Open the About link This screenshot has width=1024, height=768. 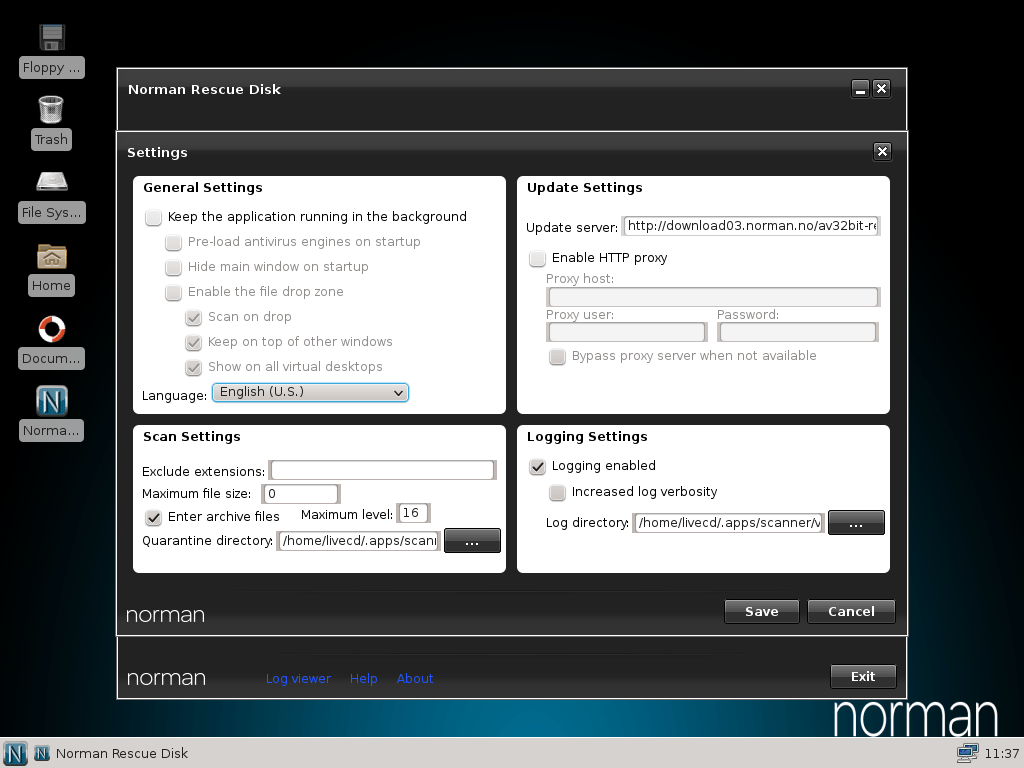tap(415, 679)
